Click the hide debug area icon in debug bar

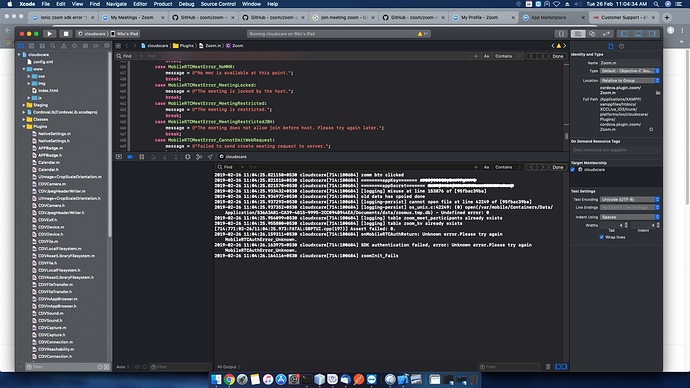pos(119,157)
